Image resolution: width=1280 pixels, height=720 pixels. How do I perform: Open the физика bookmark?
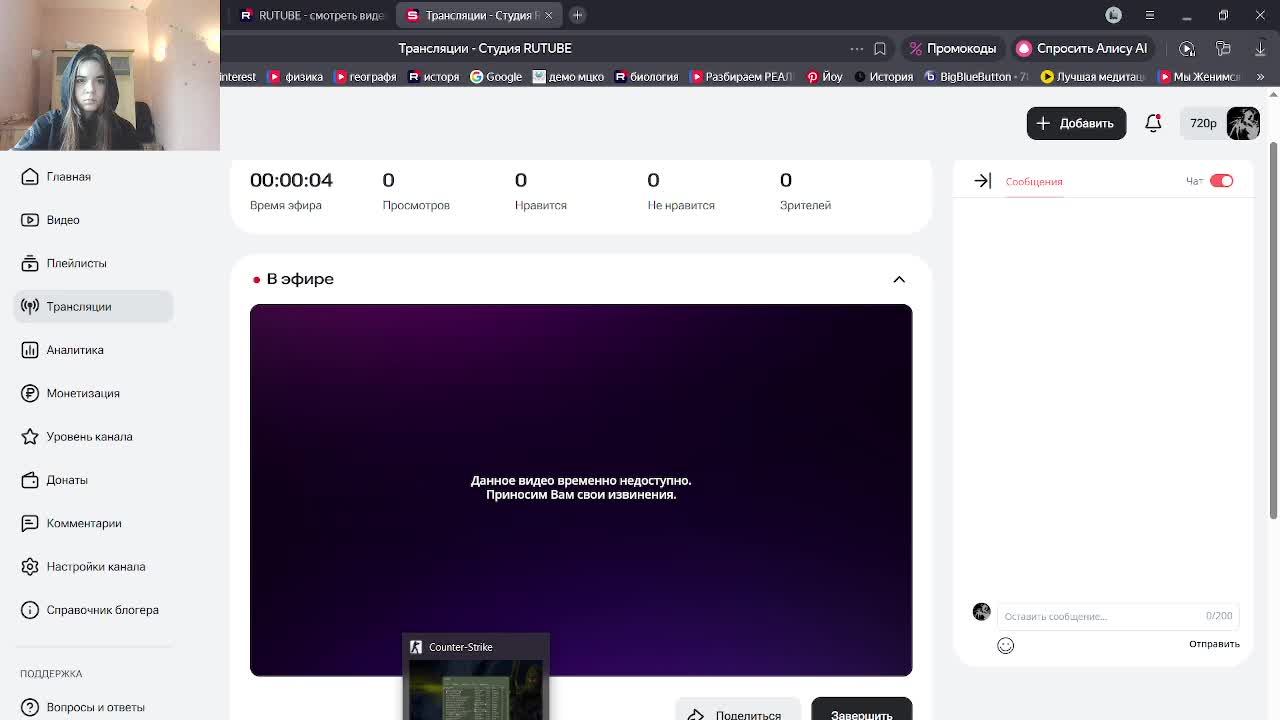pos(296,77)
